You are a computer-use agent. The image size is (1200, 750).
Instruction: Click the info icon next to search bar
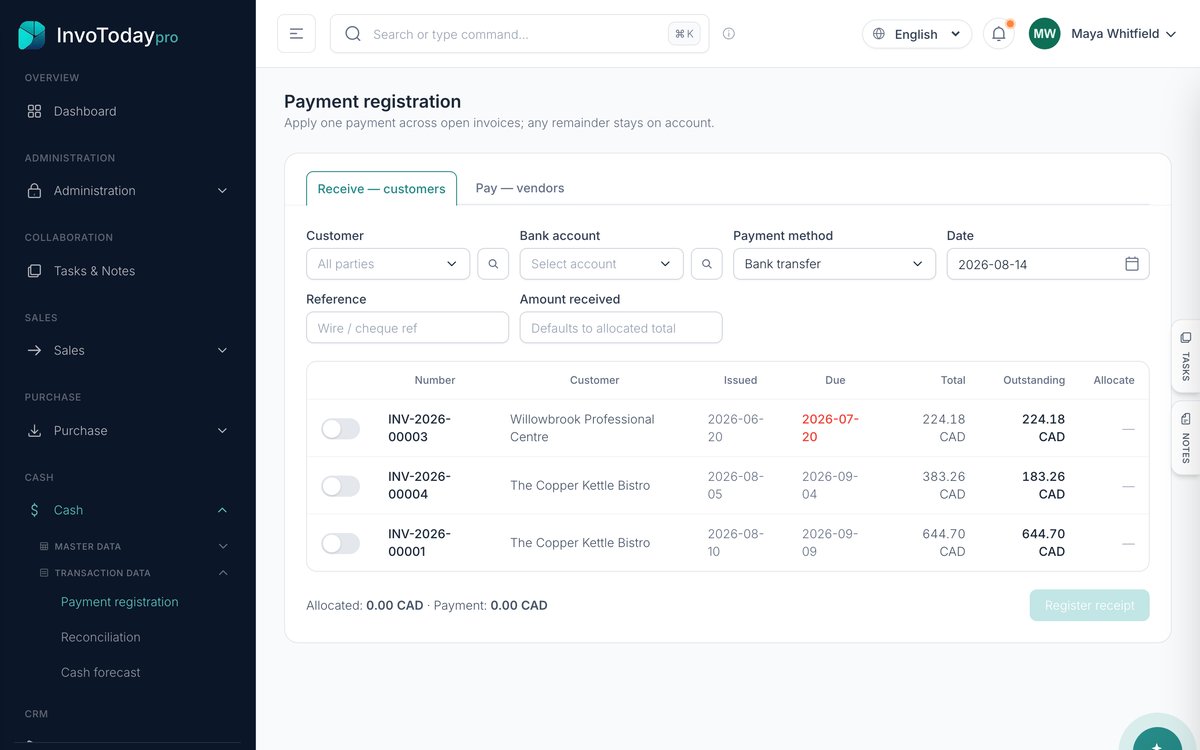click(x=729, y=34)
